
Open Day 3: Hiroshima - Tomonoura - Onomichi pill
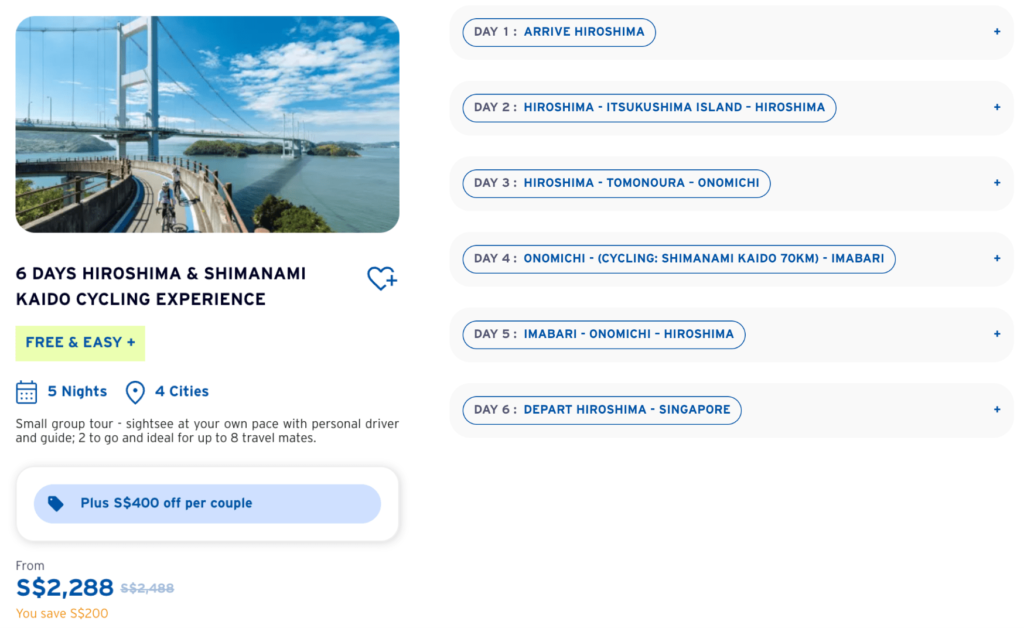pyautogui.click(x=616, y=183)
